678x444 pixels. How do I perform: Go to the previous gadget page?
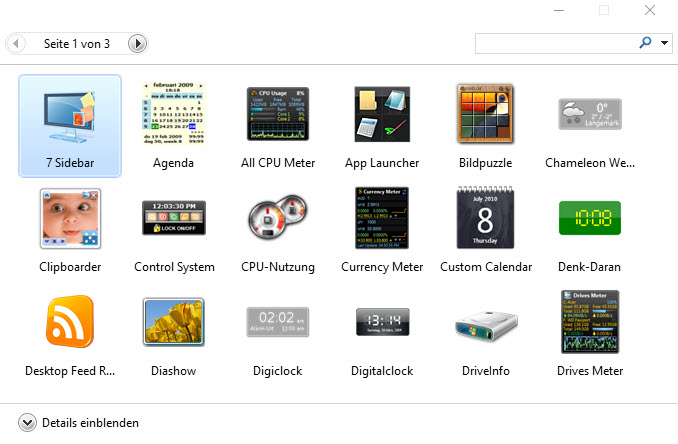click(x=16, y=44)
